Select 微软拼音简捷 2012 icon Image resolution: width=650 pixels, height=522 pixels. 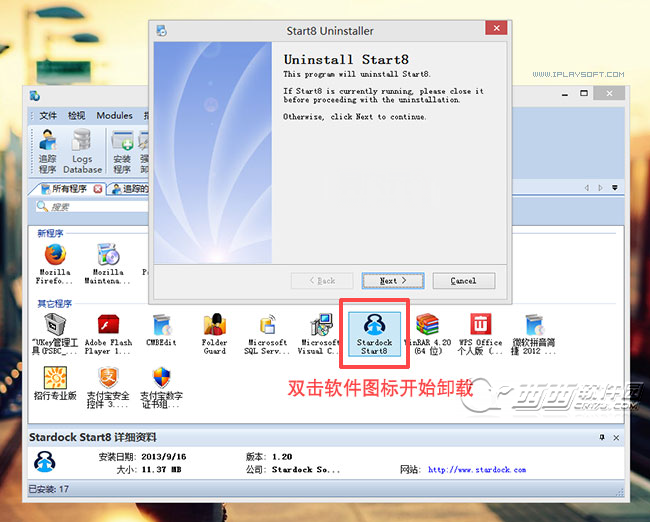[x=534, y=334]
